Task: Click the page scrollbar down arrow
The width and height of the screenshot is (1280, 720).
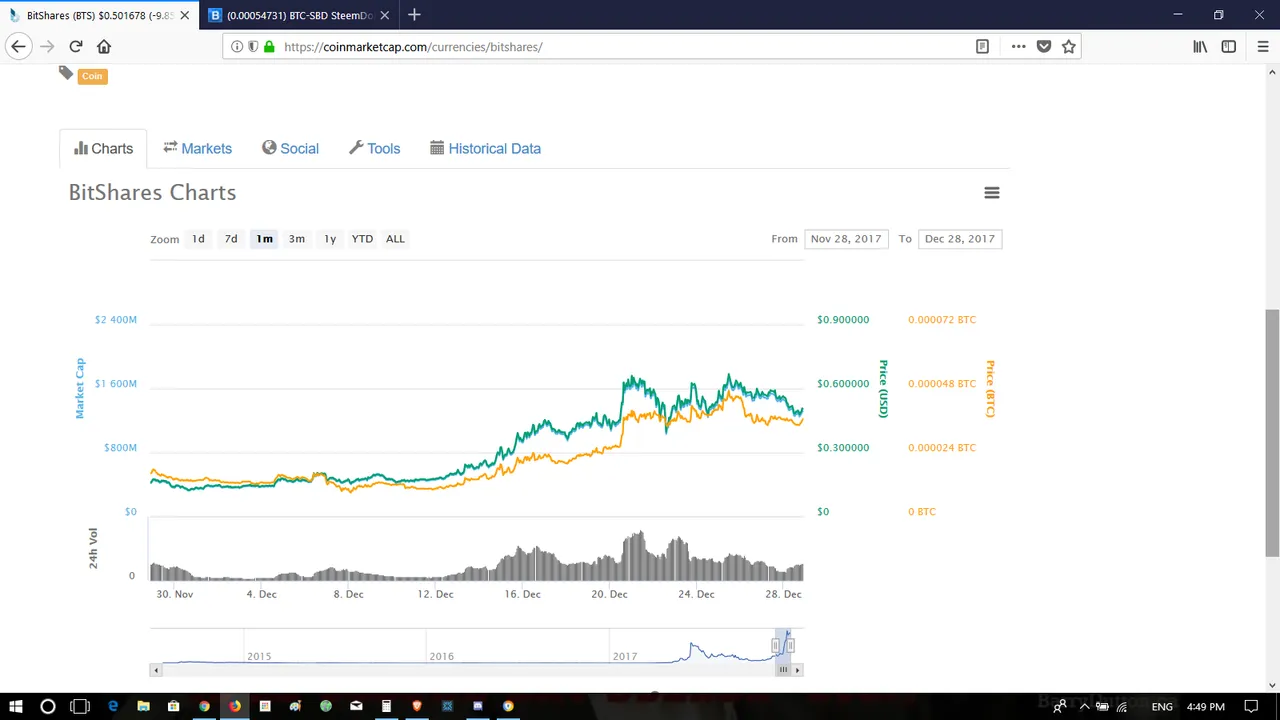Action: click(1272, 685)
